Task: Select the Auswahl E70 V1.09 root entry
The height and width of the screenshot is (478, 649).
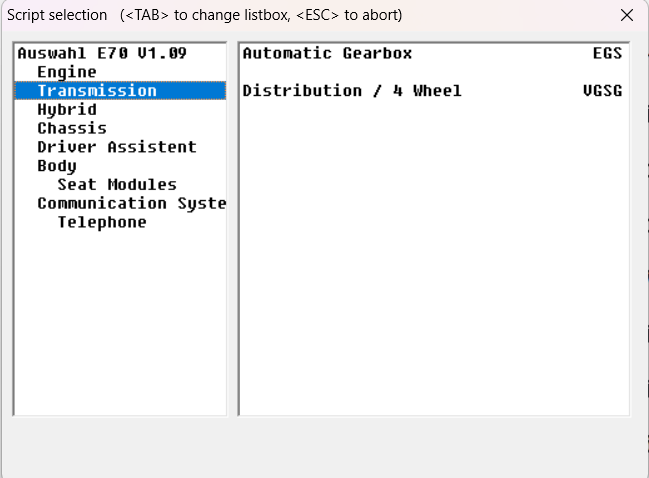Action: tap(102, 53)
